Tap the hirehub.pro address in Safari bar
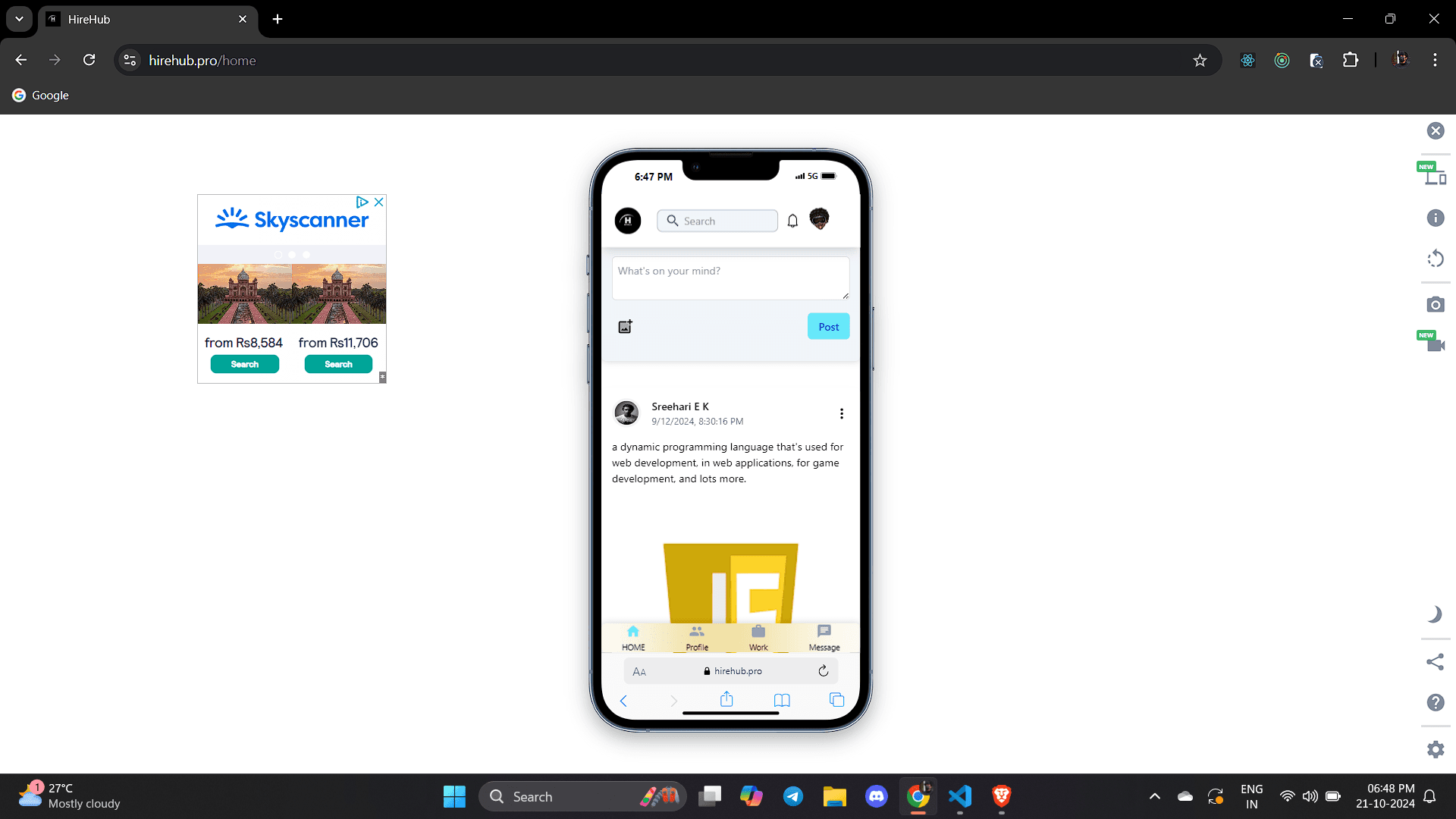This screenshot has width=1456, height=819. [733, 671]
